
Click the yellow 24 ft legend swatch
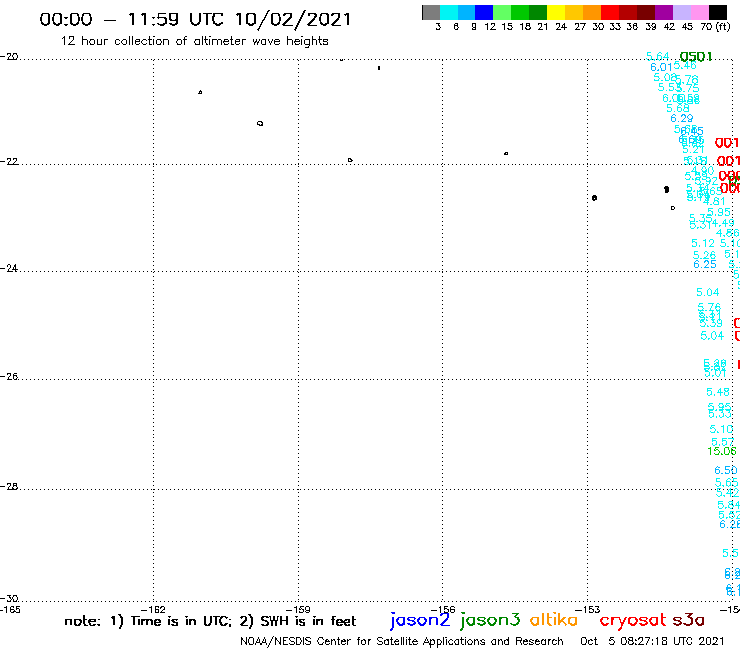(556, 12)
